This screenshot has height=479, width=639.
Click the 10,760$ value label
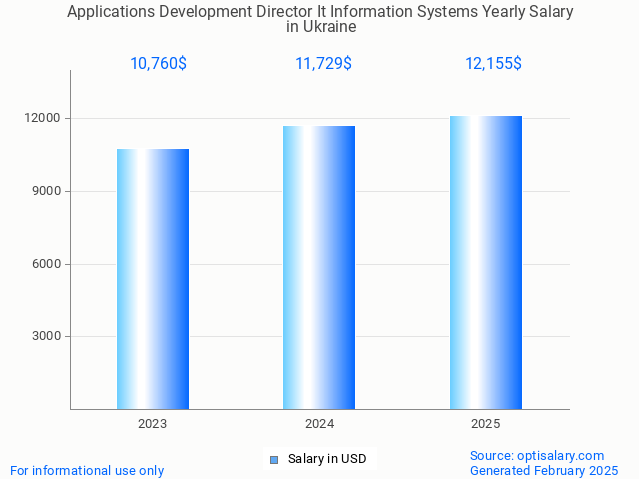pos(159,64)
